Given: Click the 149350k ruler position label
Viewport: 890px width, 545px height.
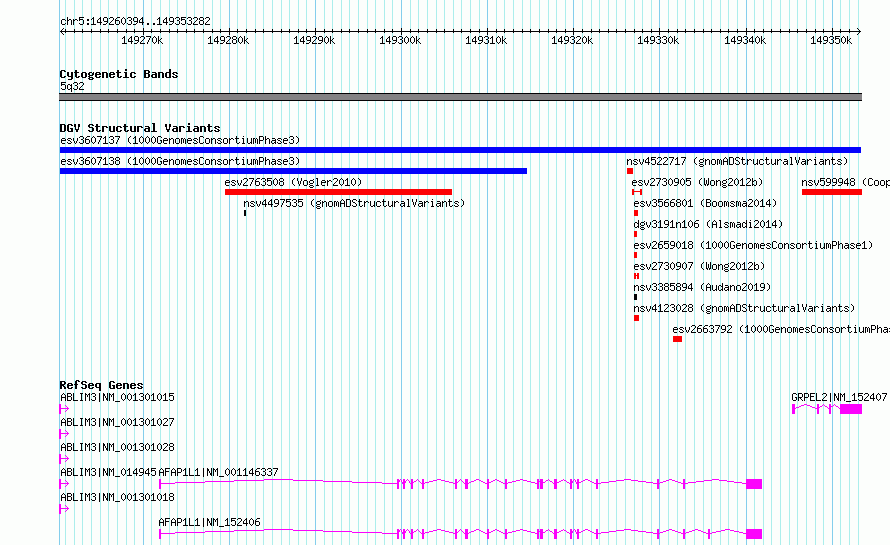Looking at the screenshot, I should point(831,40).
